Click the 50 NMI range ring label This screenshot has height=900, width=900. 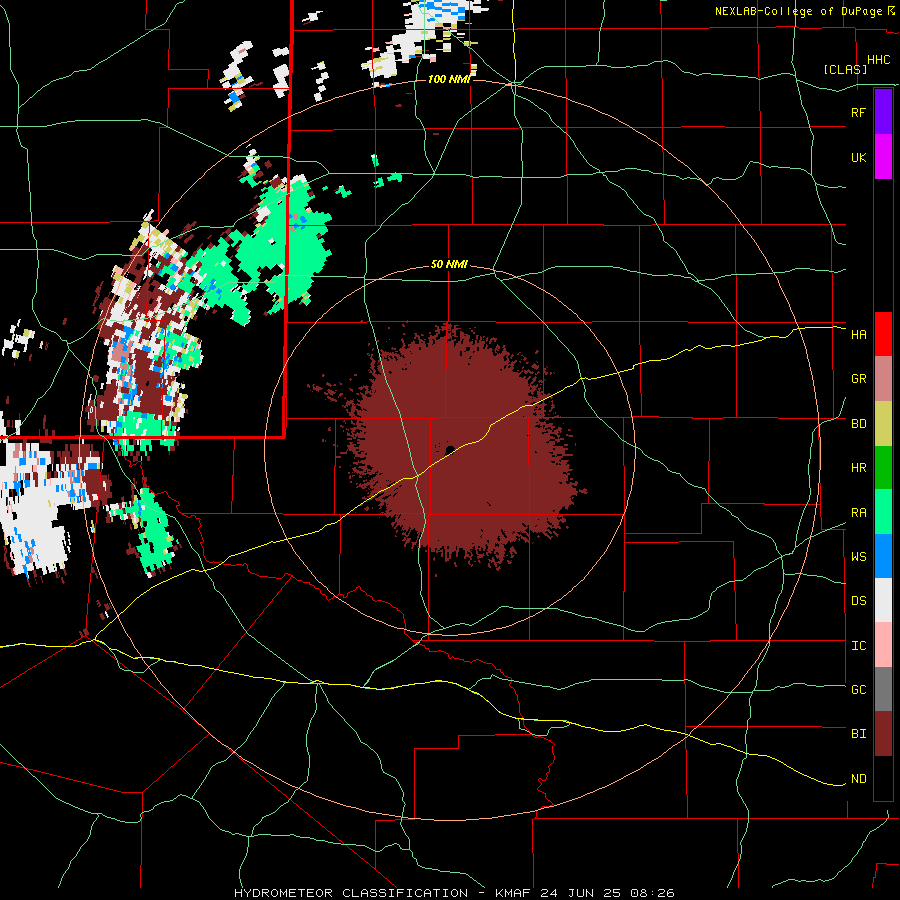click(x=449, y=264)
